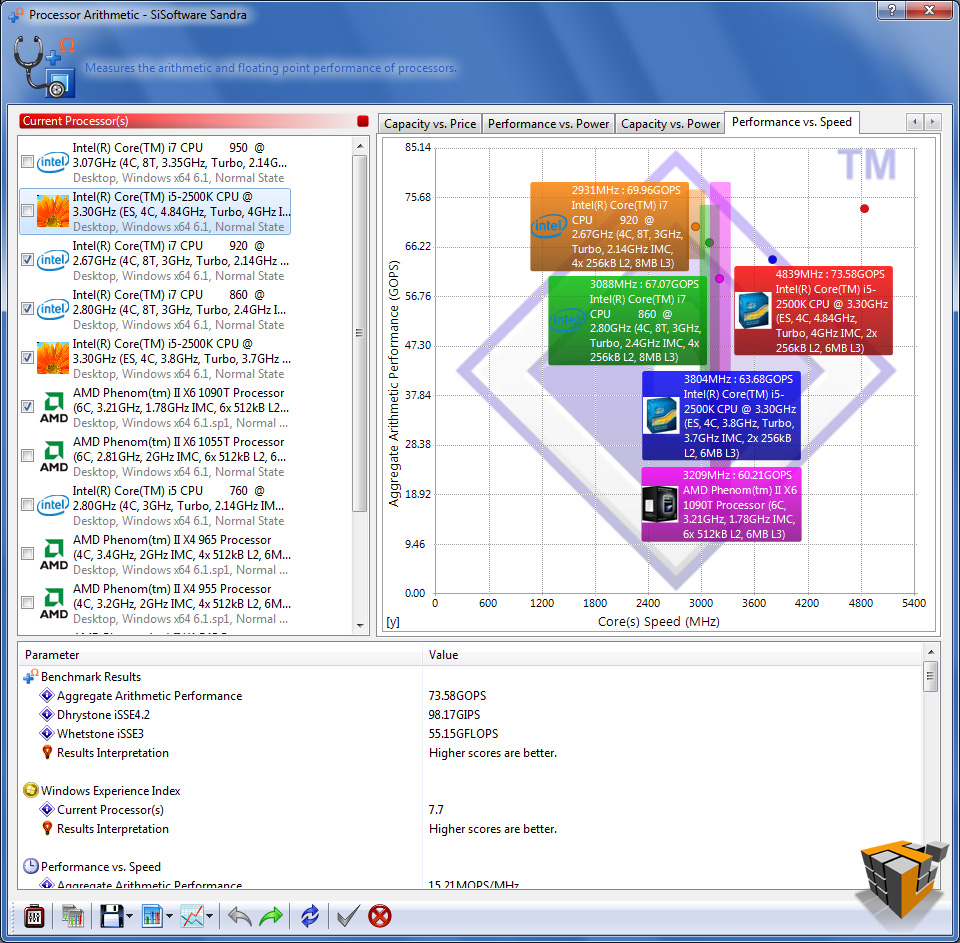This screenshot has width=960, height=943.
Task: Click the processor list scroll up arrow
Action: click(360, 146)
